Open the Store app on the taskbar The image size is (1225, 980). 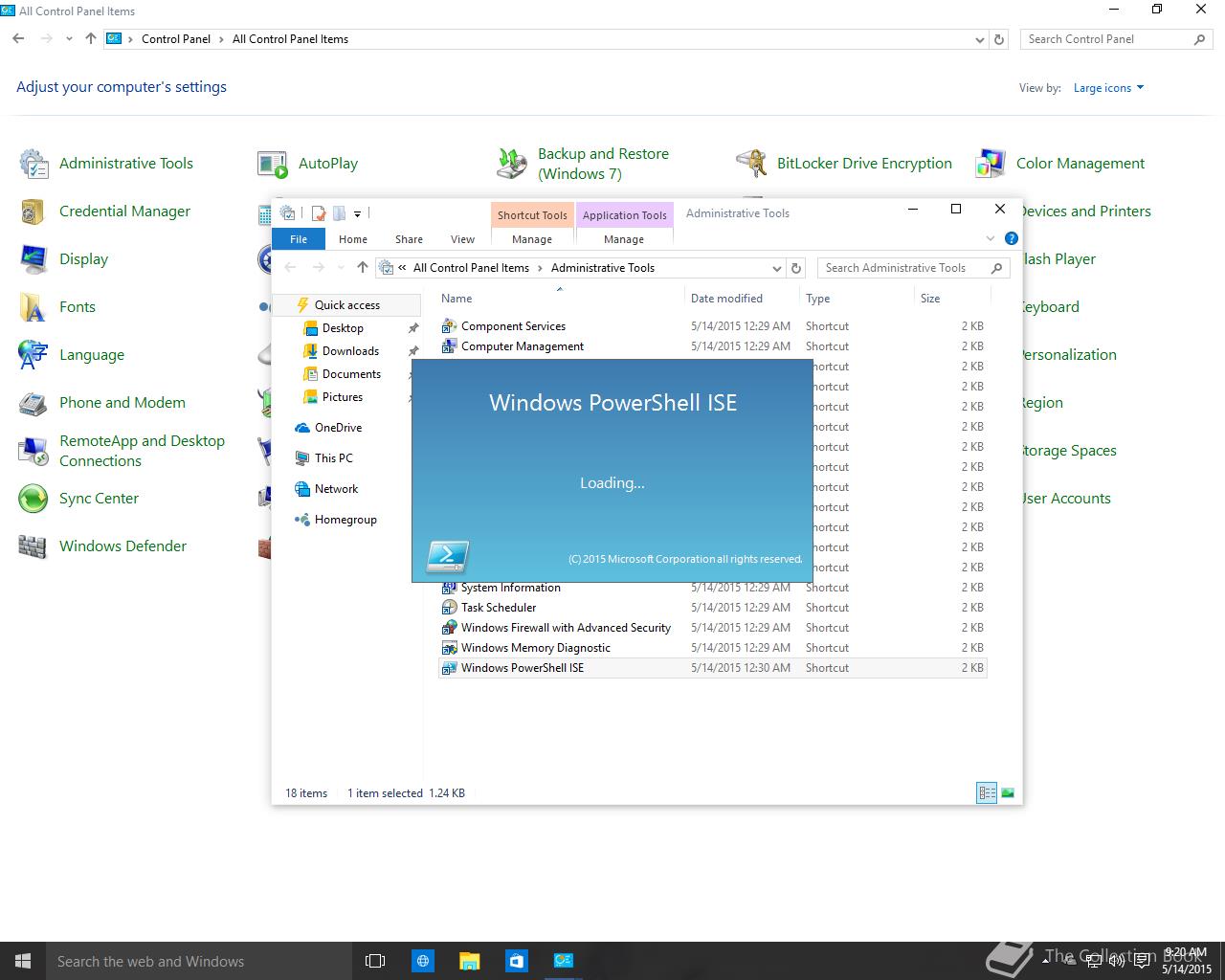(517, 961)
